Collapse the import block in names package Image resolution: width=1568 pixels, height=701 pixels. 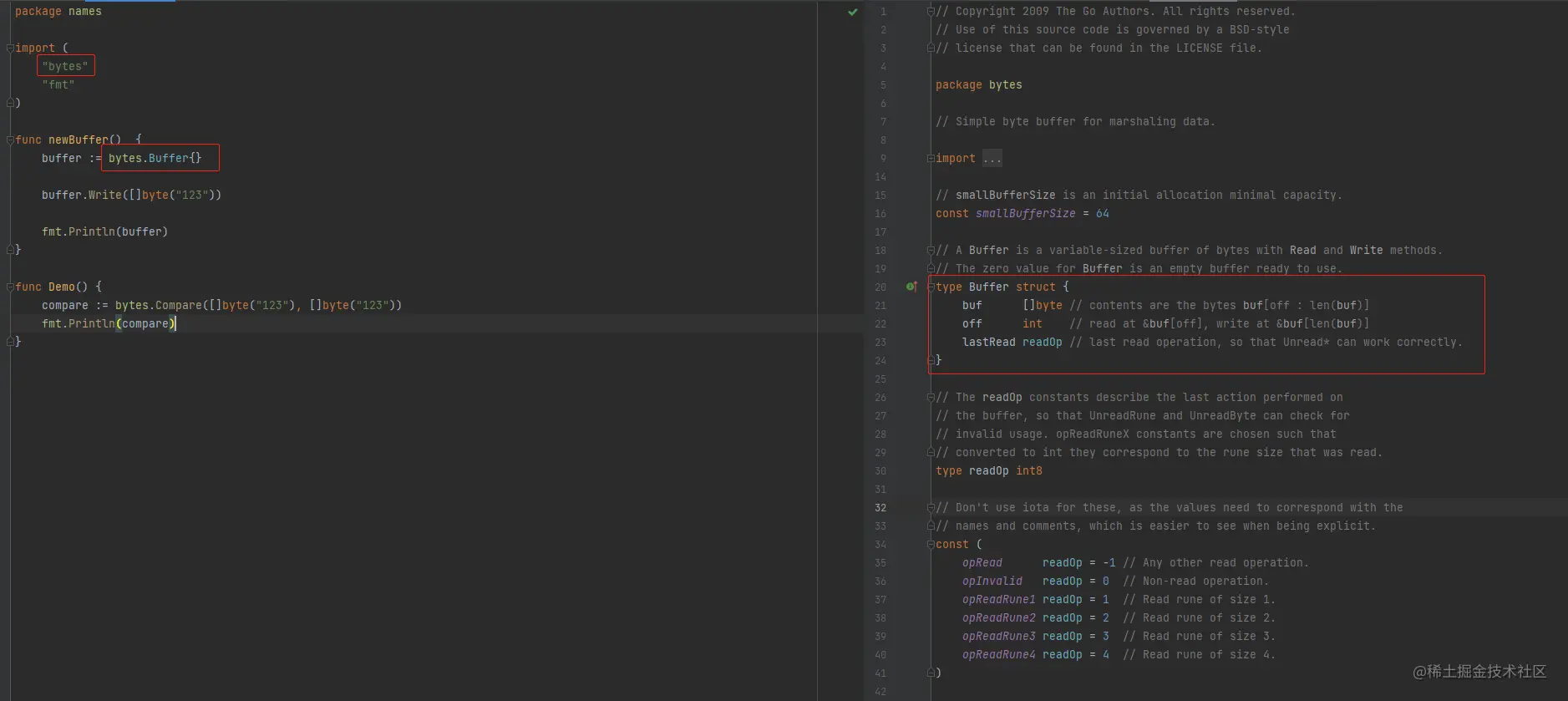coord(10,48)
